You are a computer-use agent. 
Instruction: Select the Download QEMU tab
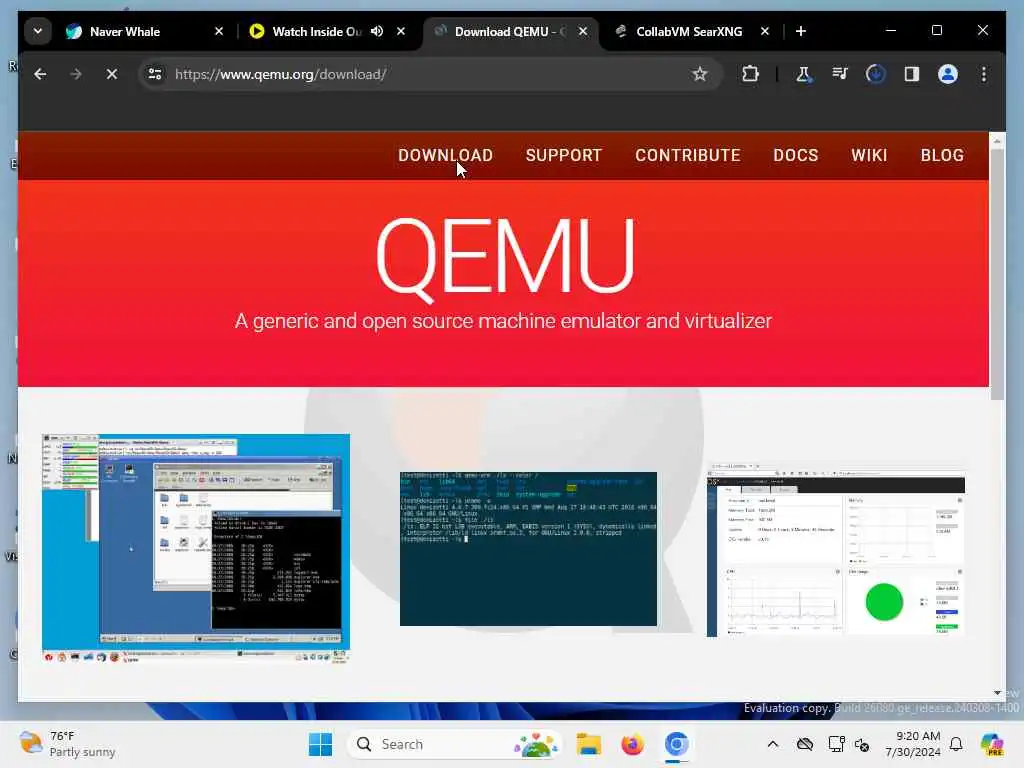point(509,31)
